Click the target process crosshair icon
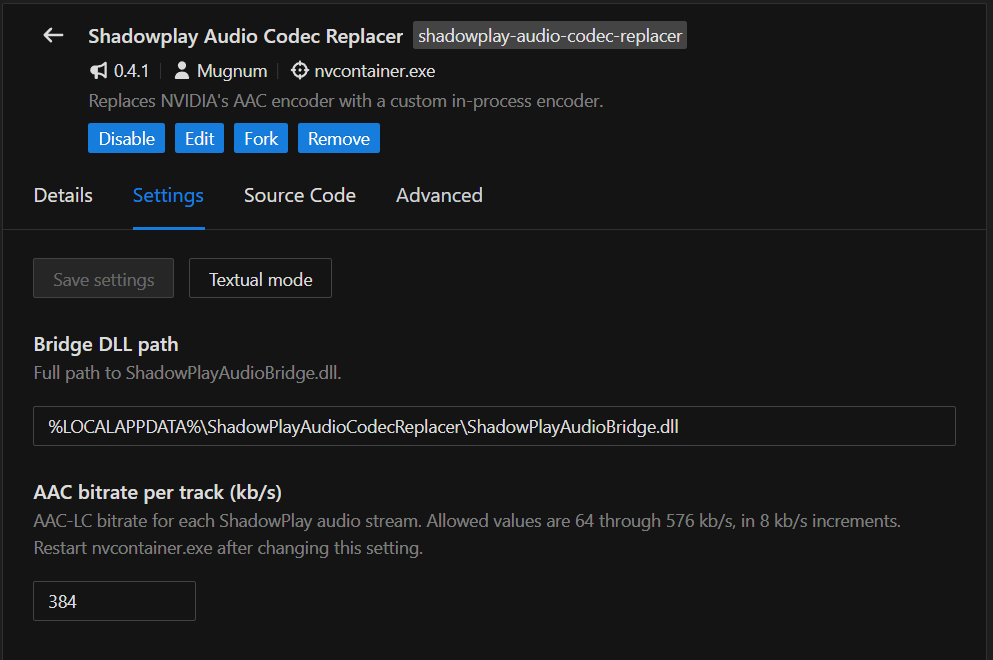Viewport: 993px width, 660px height. [300, 70]
